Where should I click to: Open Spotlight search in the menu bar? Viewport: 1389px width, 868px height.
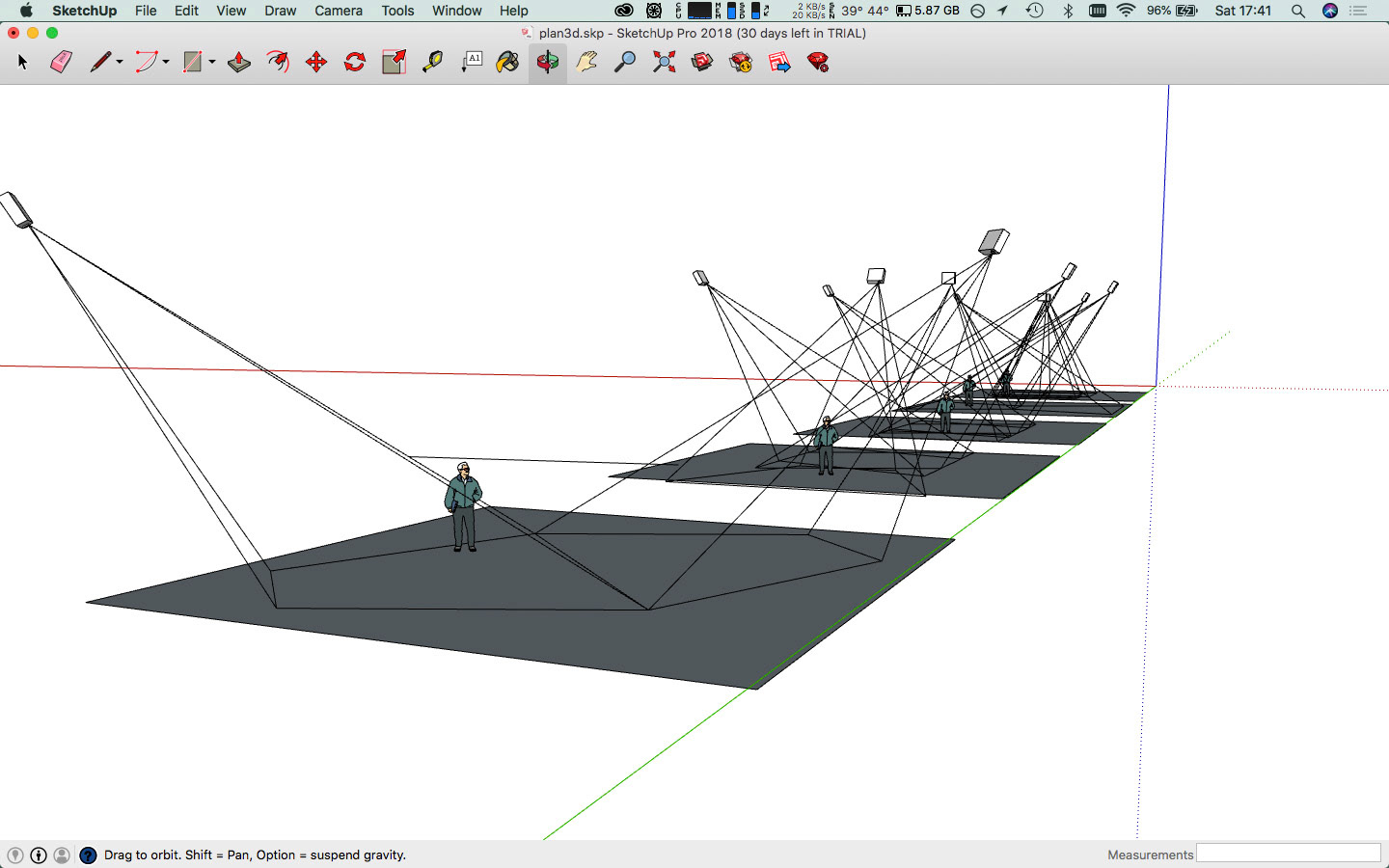[x=1298, y=11]
